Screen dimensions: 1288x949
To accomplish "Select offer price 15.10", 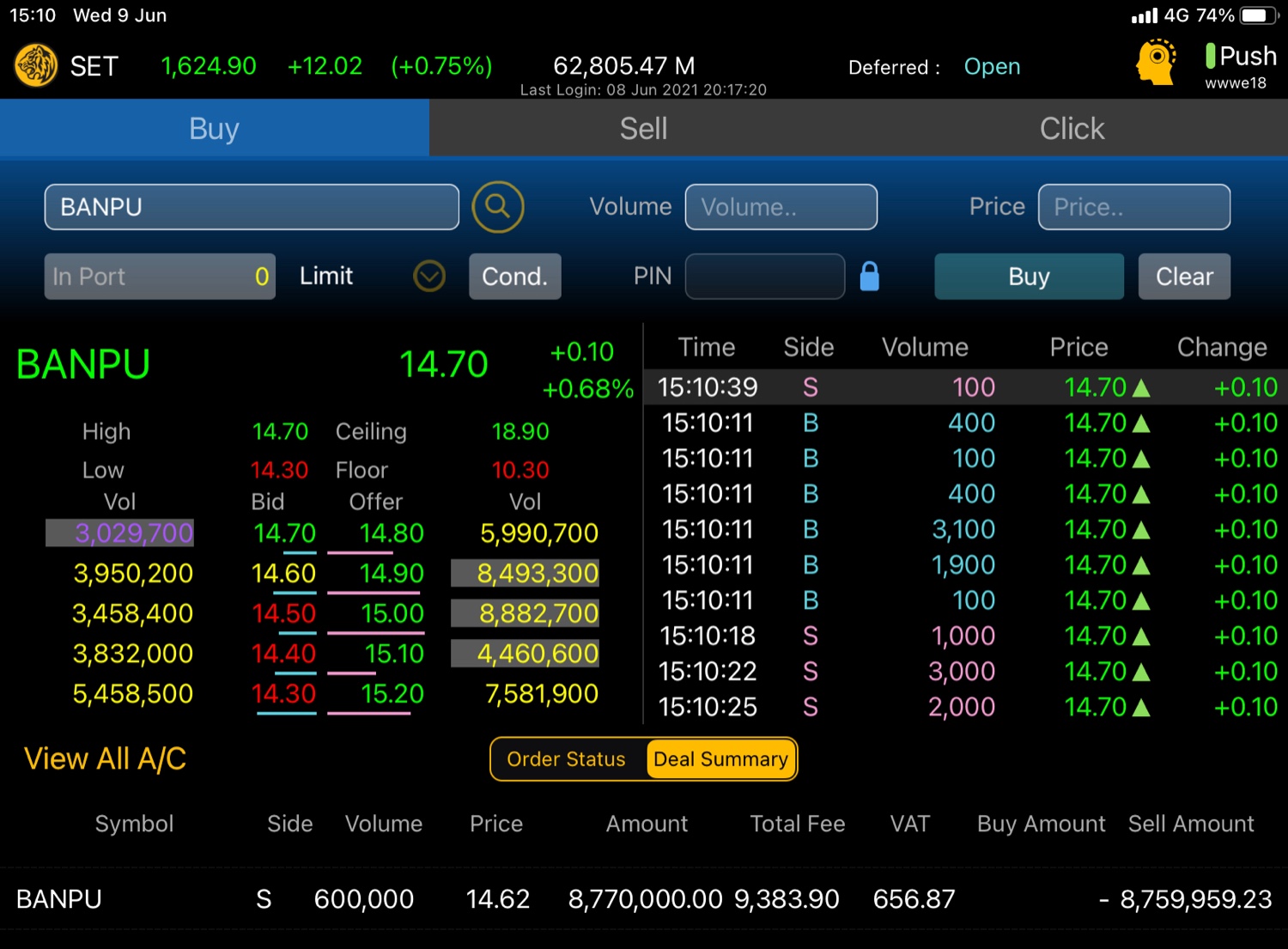I will pyautogui.click(x=394, y=654).
